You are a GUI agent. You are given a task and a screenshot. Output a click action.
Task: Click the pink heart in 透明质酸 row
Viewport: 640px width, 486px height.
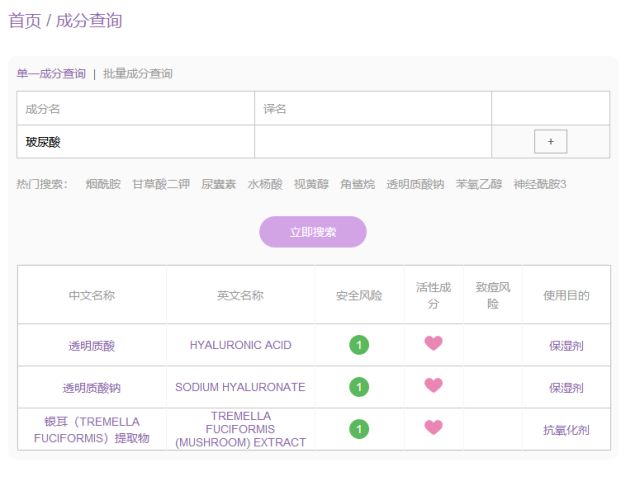click(433, 343)
